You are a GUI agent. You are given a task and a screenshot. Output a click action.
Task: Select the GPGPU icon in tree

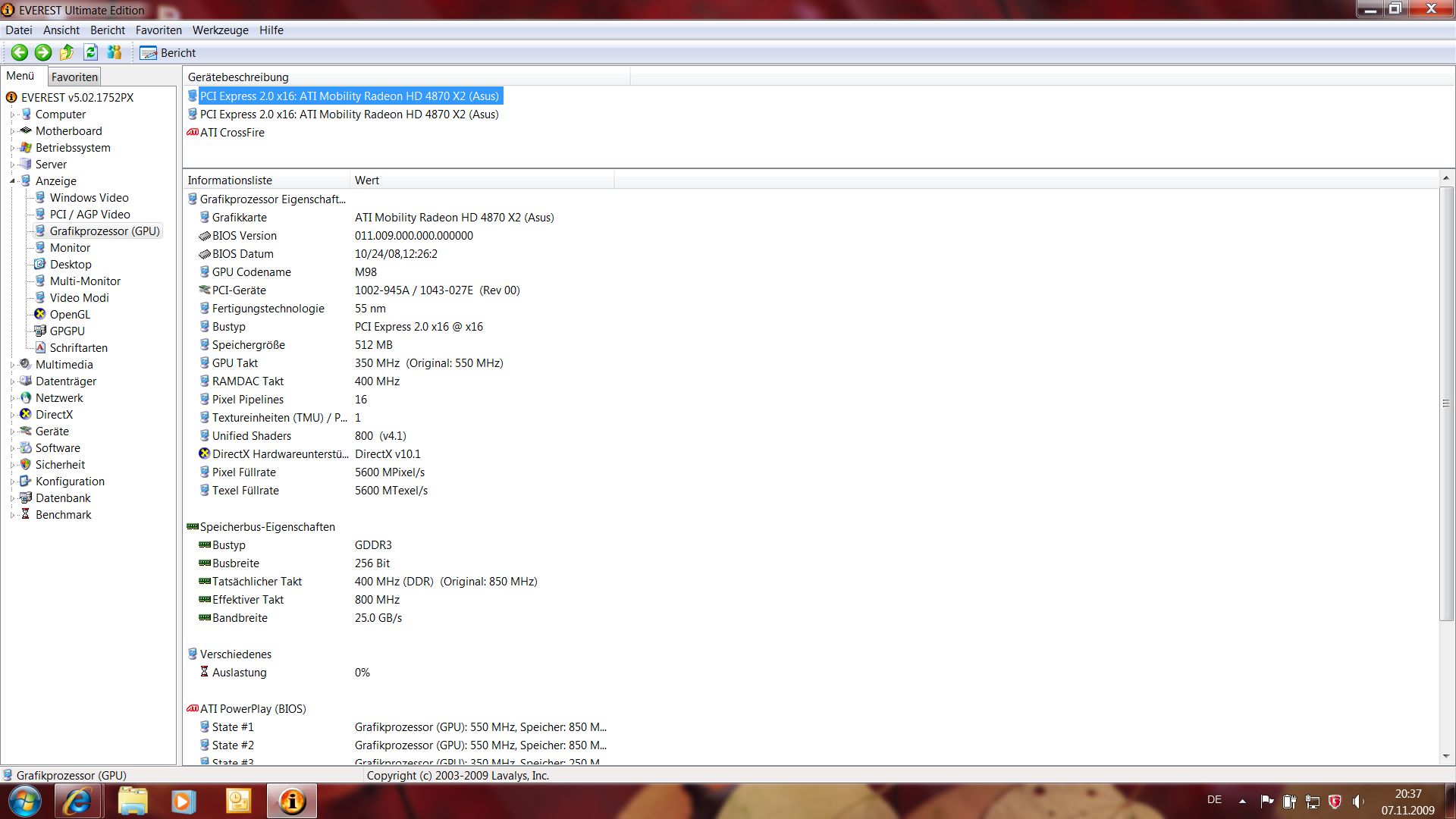tap(40, 331)
